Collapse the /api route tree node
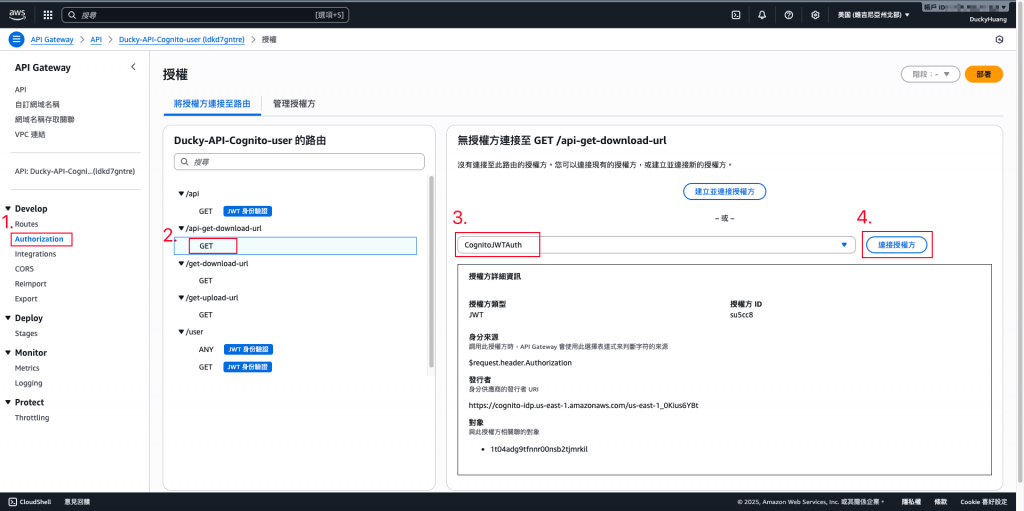The image size is (1024, 511). click(x=181, y=193)
